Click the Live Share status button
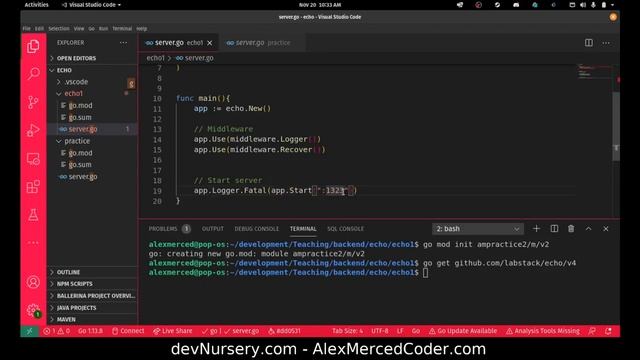This screenshot has height=360, width=640. click(172, 331)
